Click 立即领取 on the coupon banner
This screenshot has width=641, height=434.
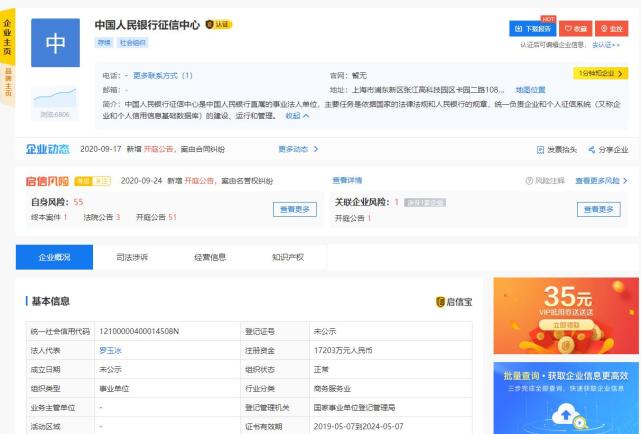coord(566,325)
